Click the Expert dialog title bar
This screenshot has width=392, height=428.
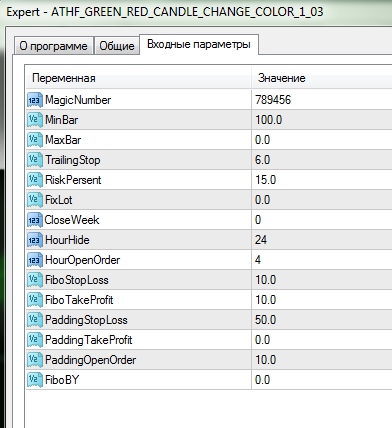(197, 12)
